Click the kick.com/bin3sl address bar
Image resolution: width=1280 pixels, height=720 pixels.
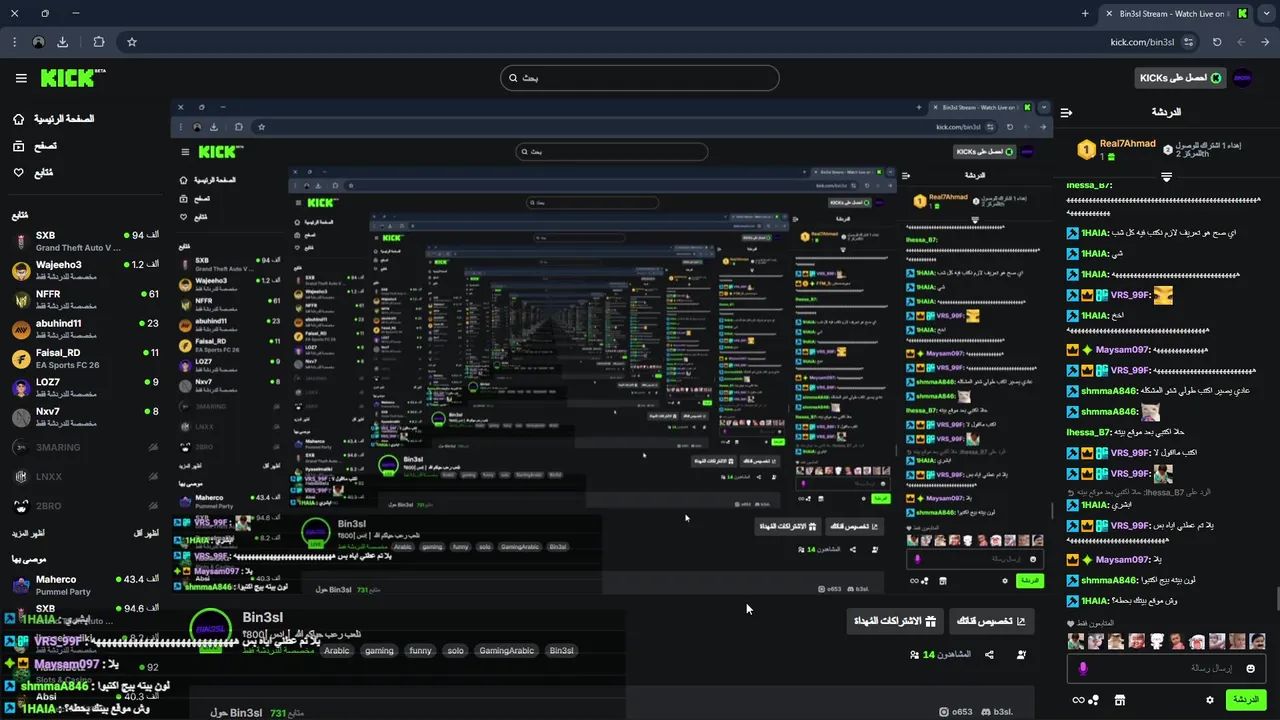(1143, 42)
